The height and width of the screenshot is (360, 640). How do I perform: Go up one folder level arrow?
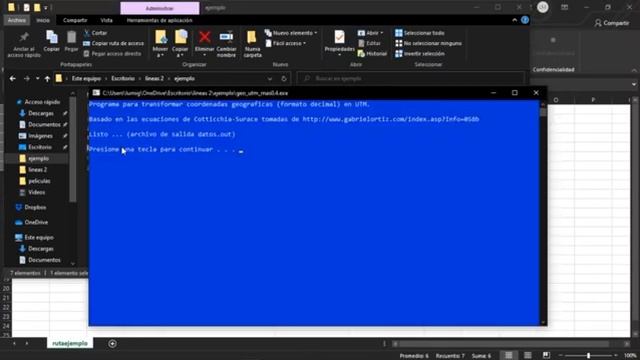tap(47, 78)
